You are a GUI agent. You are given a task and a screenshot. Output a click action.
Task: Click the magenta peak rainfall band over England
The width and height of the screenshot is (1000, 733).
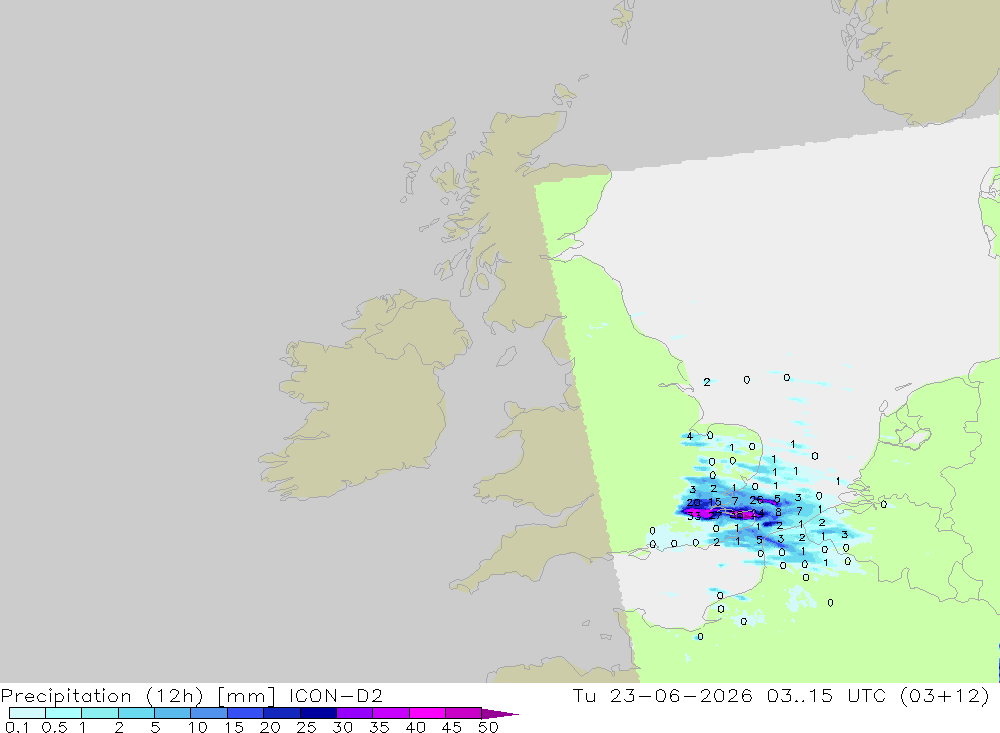721,513
